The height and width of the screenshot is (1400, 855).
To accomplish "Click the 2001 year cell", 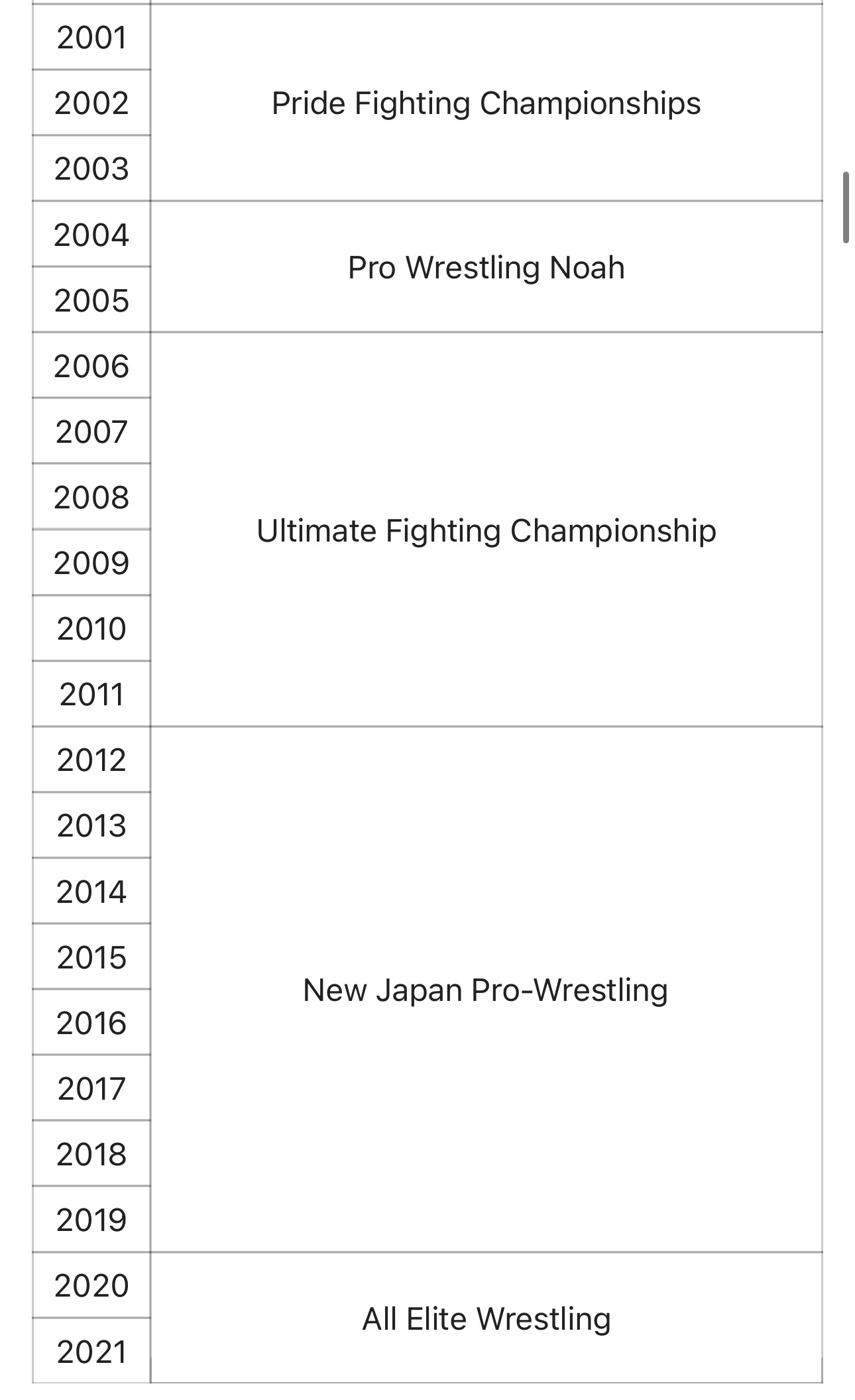I will pos(91,38).
